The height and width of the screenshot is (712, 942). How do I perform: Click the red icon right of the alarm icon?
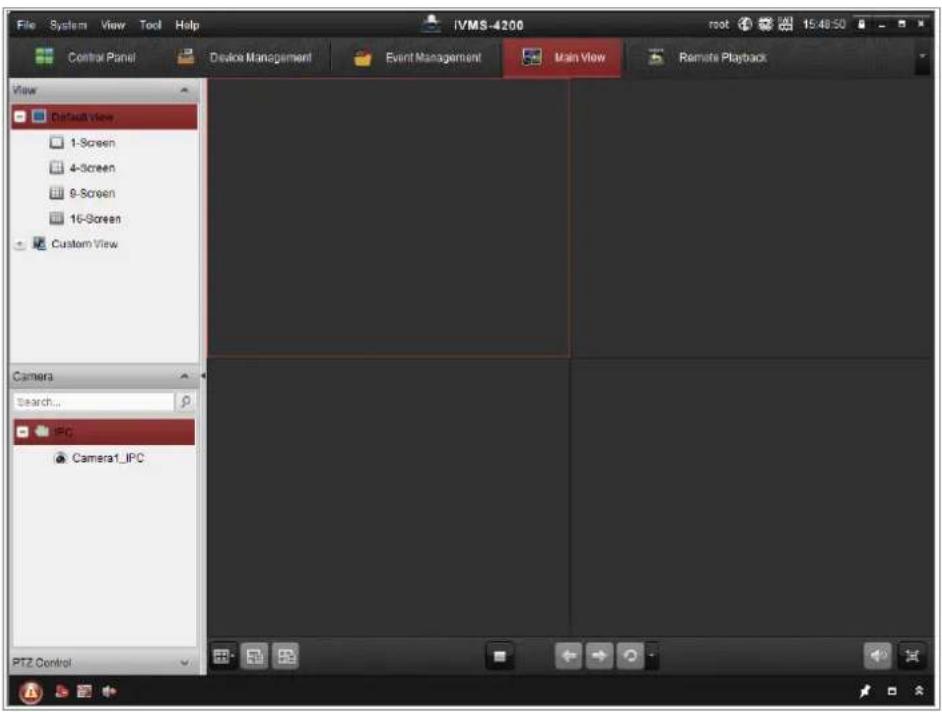tap(61, 692)
